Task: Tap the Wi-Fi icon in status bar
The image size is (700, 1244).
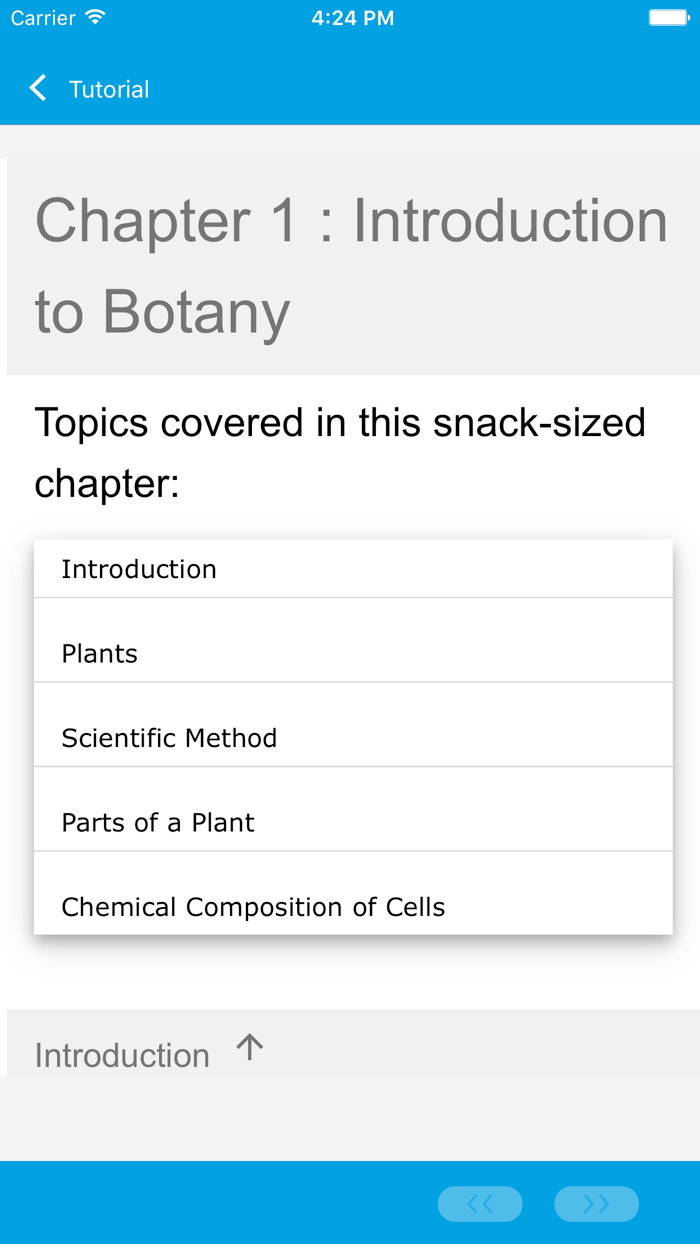Action: (x=95, y=17)
